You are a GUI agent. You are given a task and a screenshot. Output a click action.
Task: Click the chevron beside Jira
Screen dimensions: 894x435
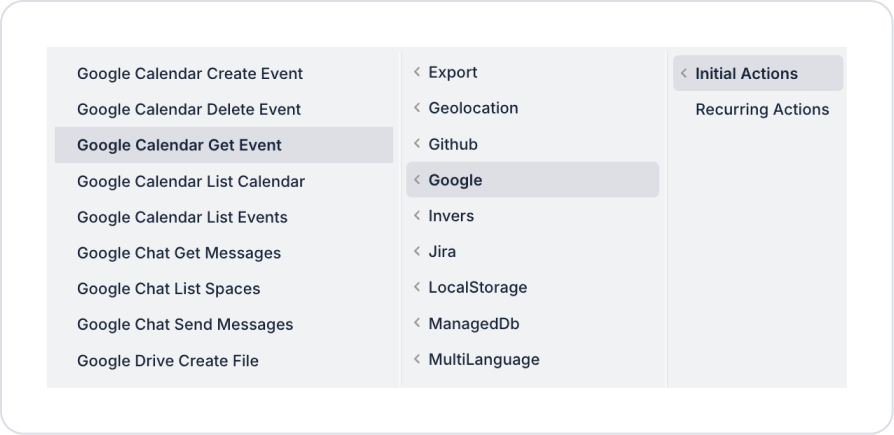coord(417,251)
